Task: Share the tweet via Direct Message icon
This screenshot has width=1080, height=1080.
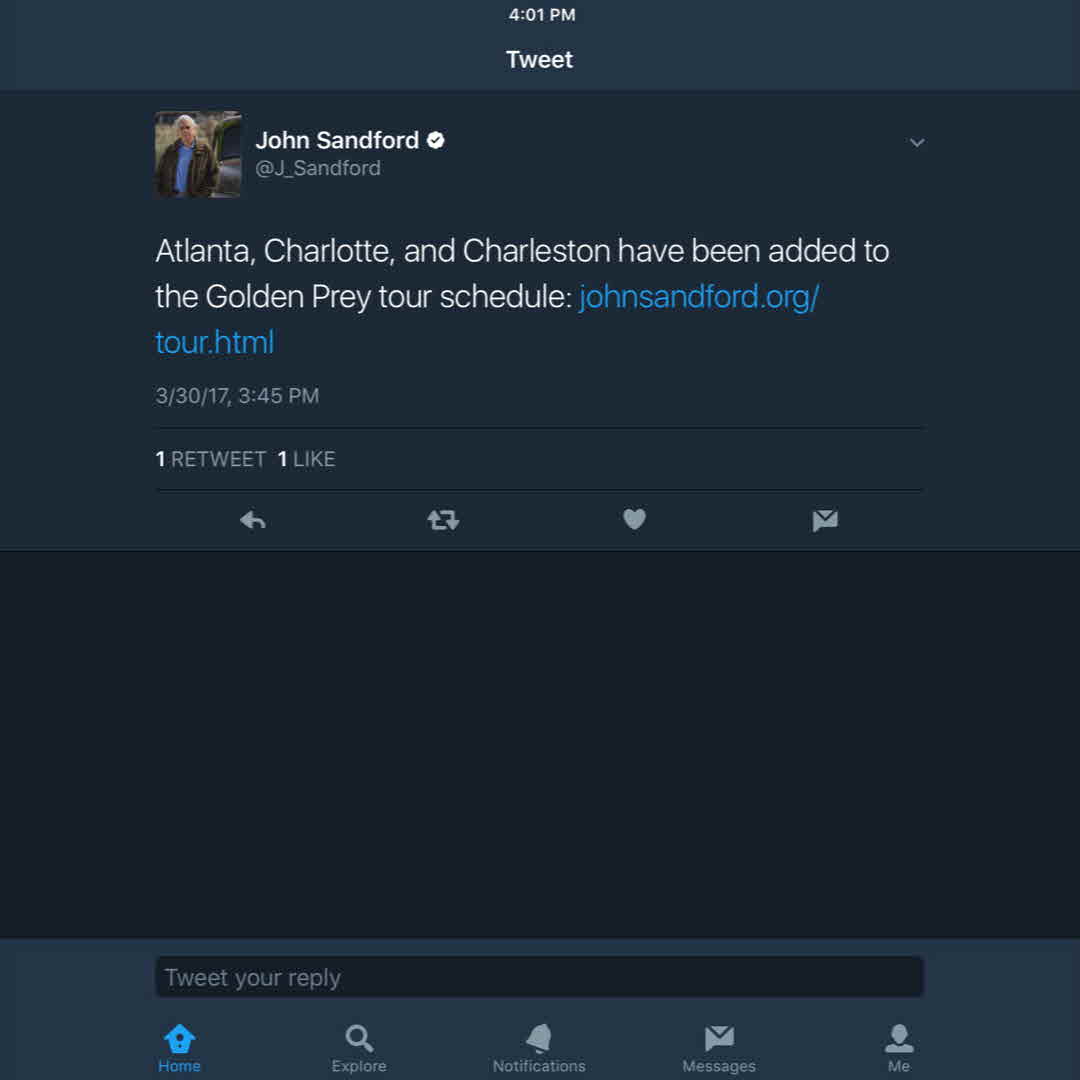Action: click(825, 520)
